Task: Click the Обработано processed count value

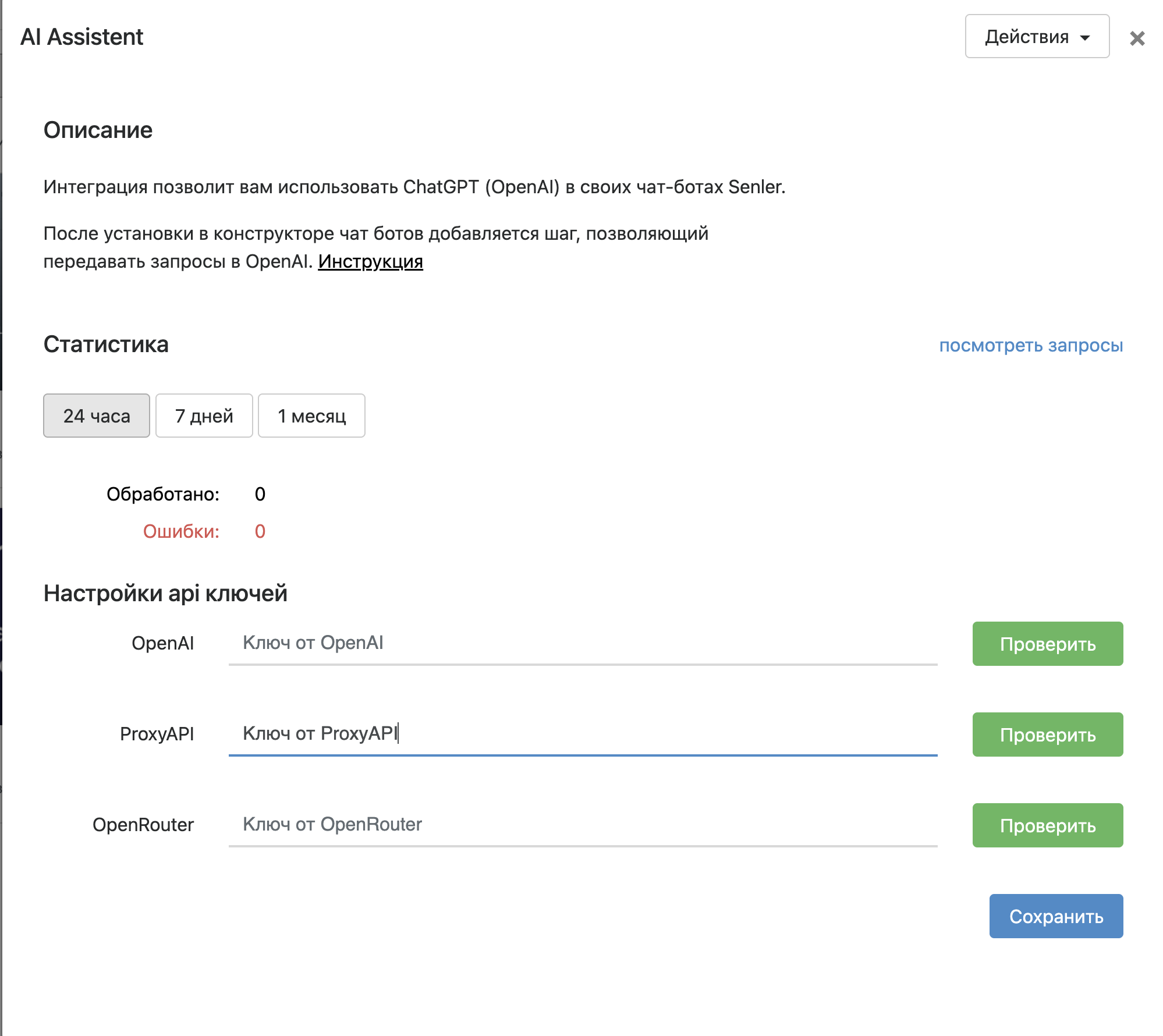Action: pos(260,494)
